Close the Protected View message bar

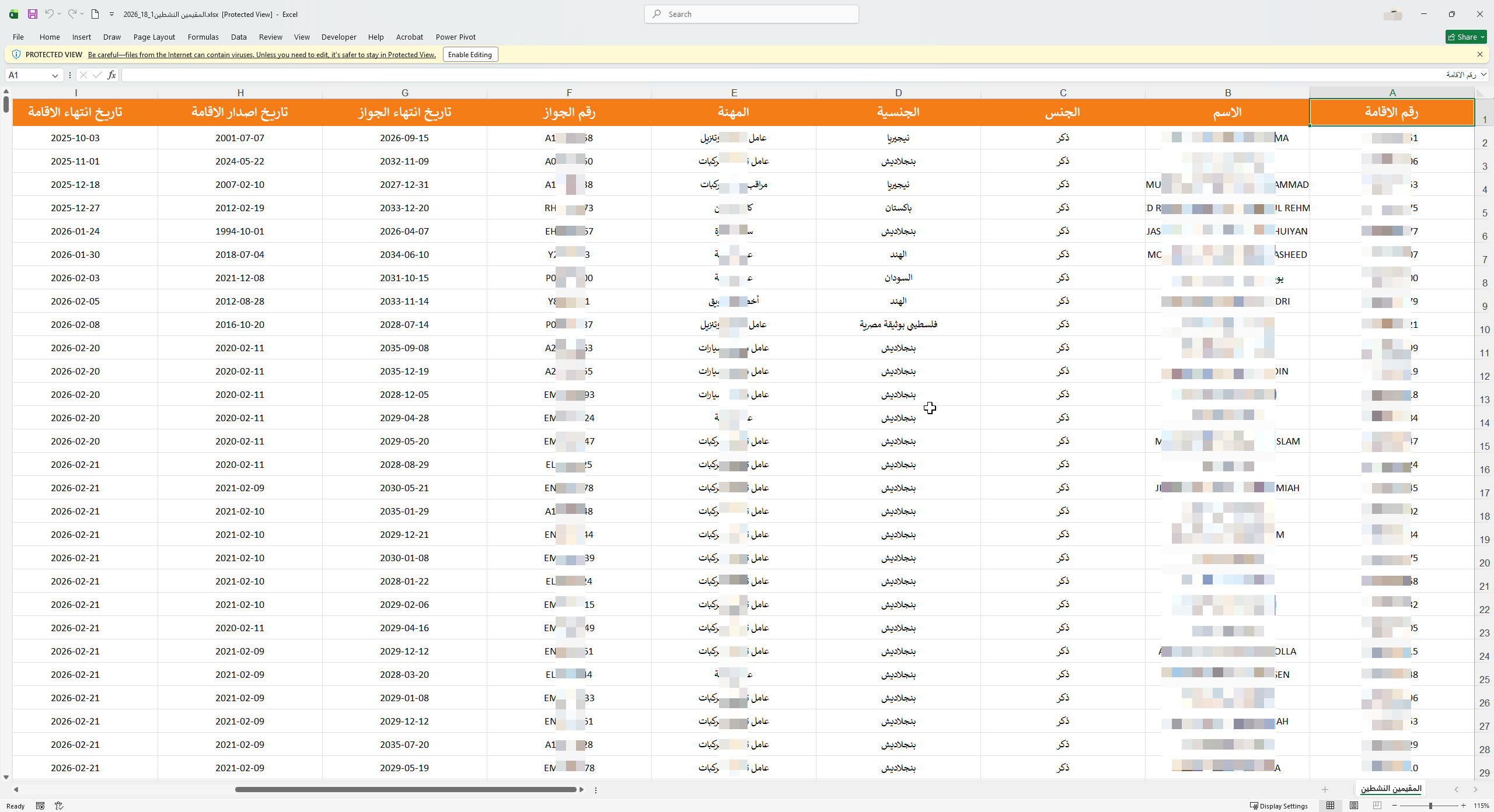[x=1480, y=54]
